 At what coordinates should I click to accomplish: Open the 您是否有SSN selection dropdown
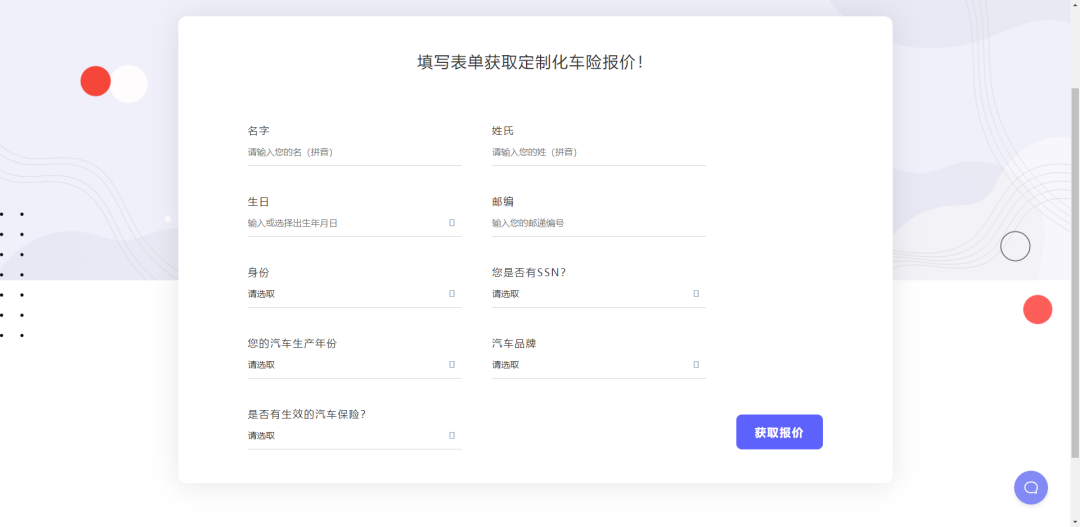pos(585,294)
